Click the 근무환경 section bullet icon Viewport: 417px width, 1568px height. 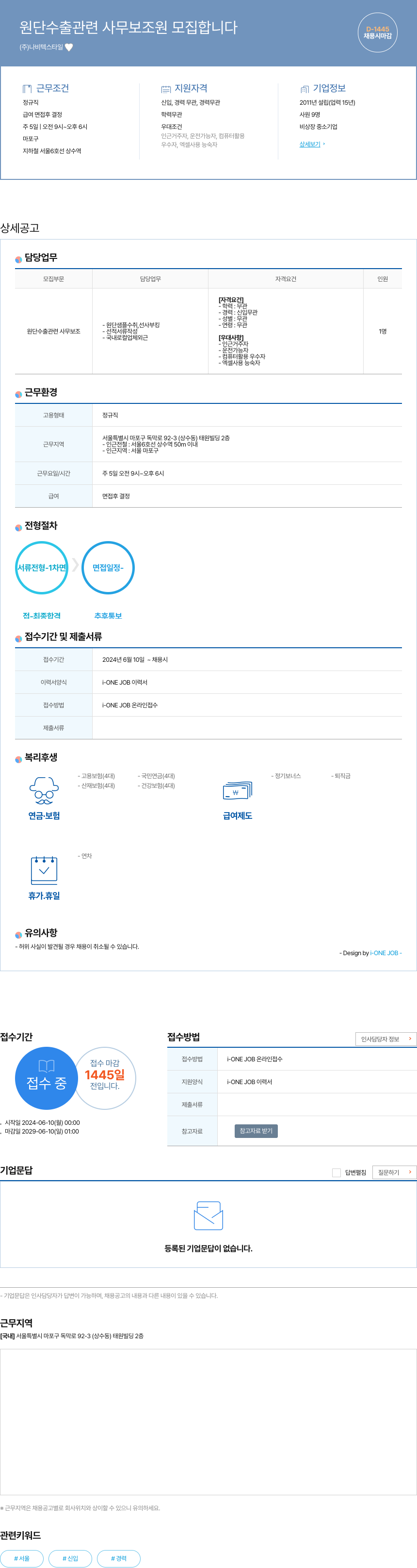pos(18,395)
